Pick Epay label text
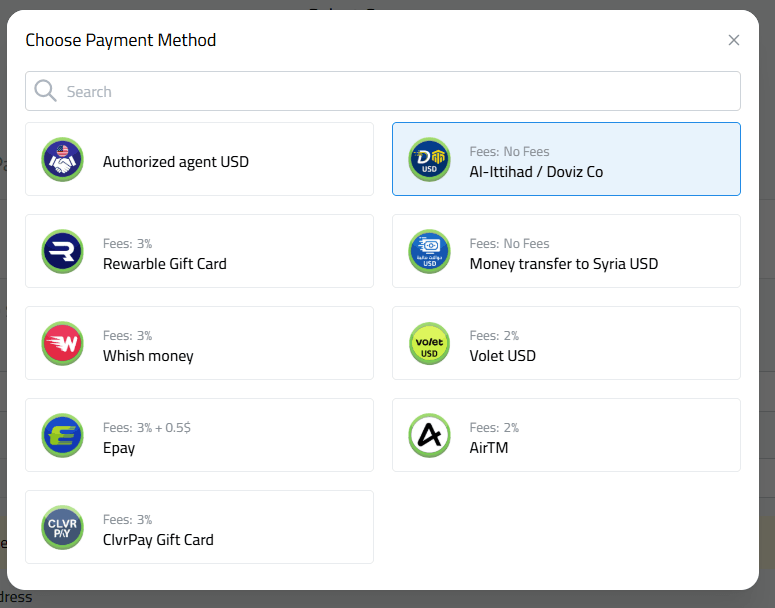The image size is (775, 608). [119, 448]
